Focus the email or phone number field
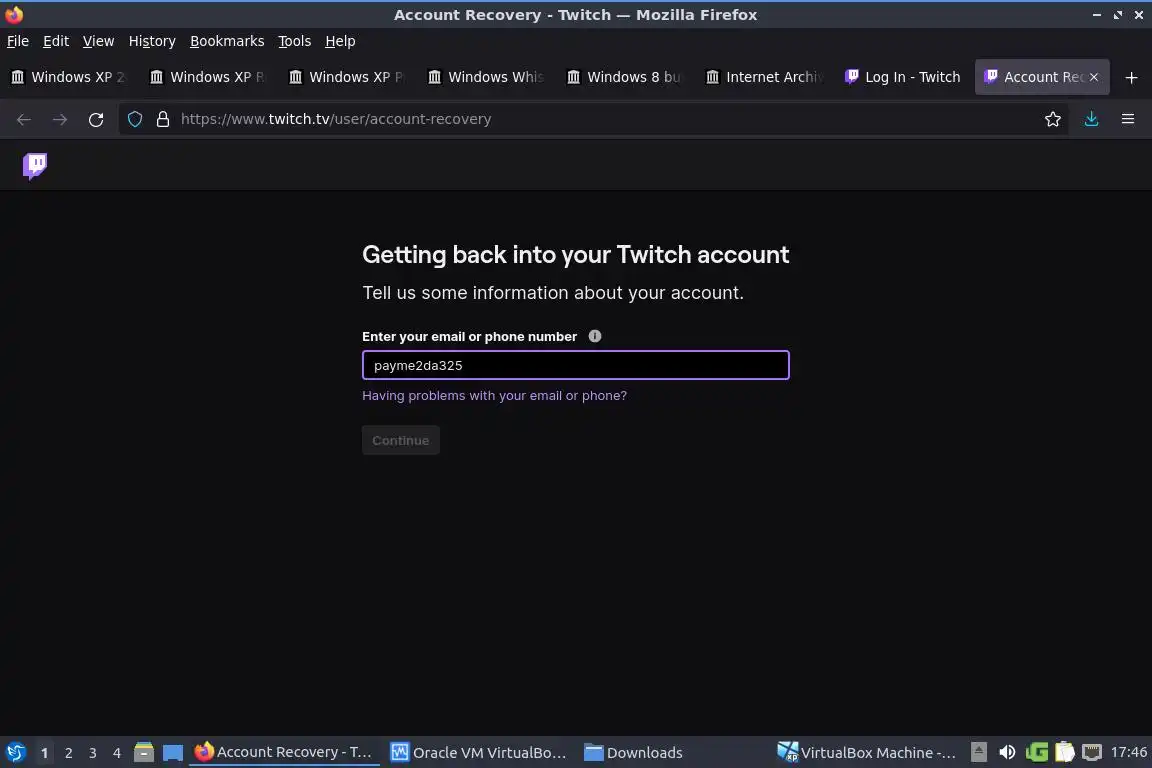This screenshot has height=768, width=1152. 575,365
